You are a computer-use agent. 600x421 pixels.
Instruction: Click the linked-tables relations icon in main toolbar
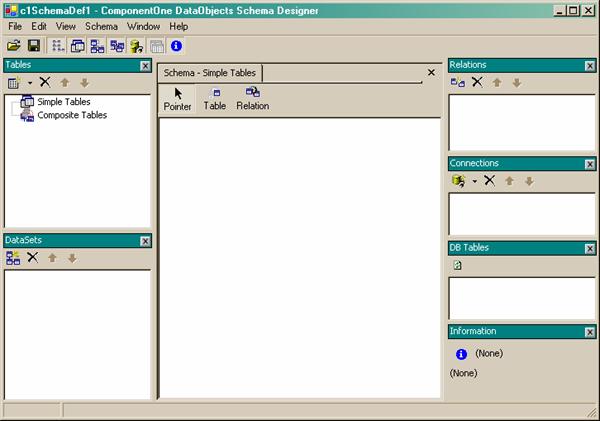pyautogui.click(x=117, y=46)
